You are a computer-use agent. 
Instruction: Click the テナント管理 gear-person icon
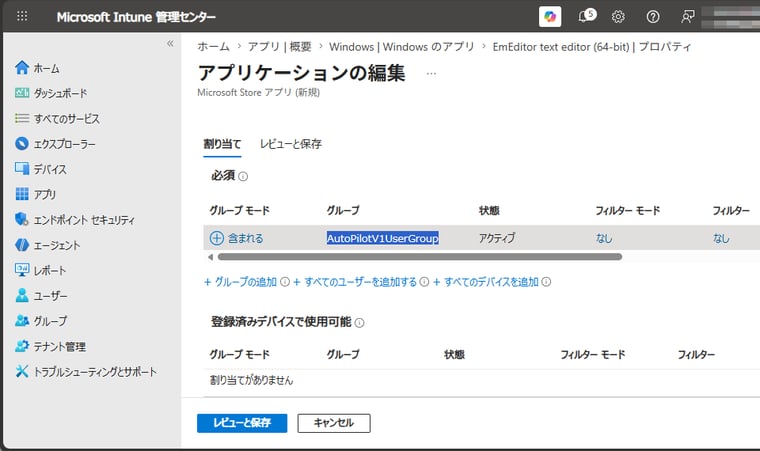pyautogui.click(x=22, y=346)
